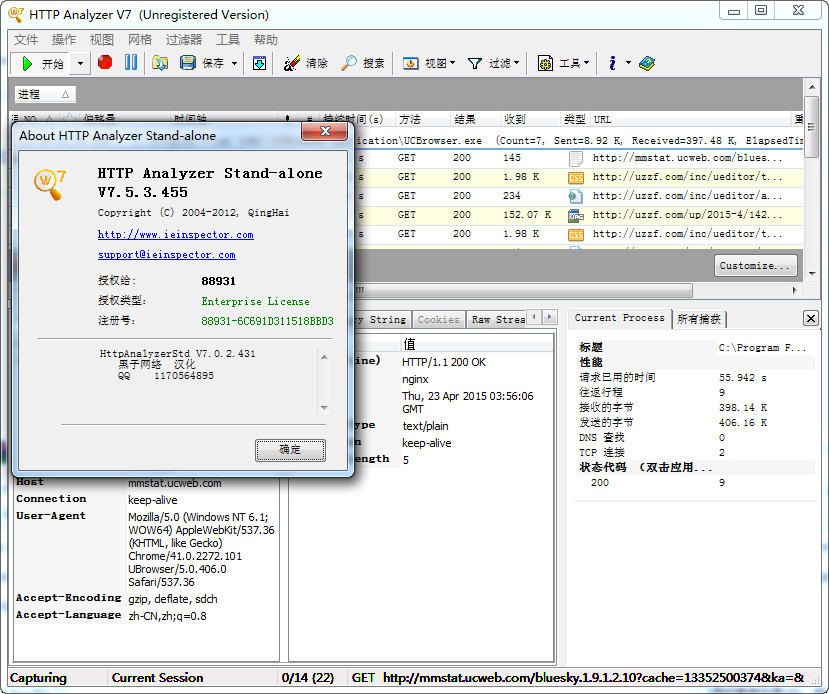The image size is (829, 694).
Task: Switch to the 所有捕获 tab
Action: [x=699, y=319]
